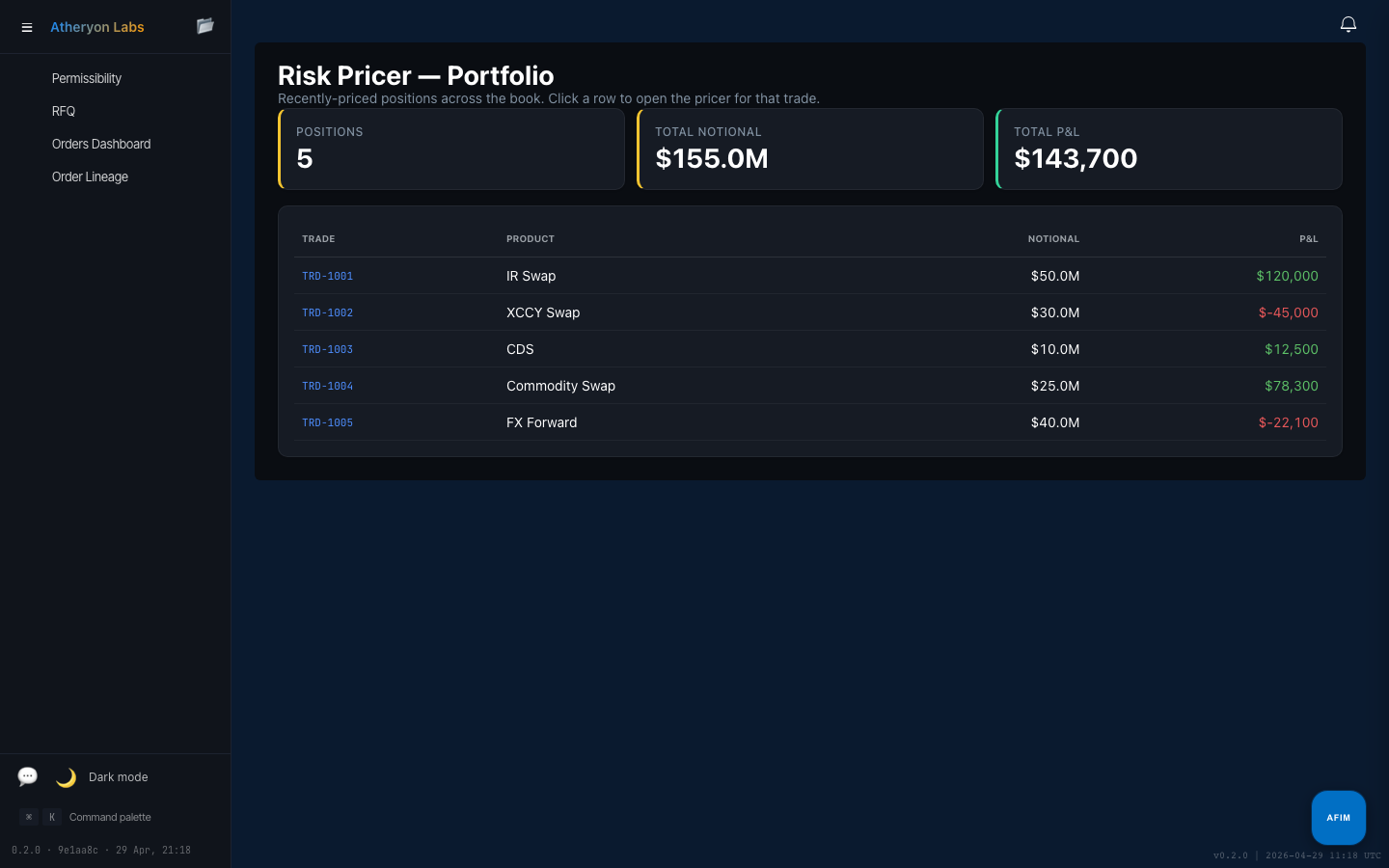Select the Commodity Swap product cell
This screenshot has width=1389, height=868.
coord(560,386)
